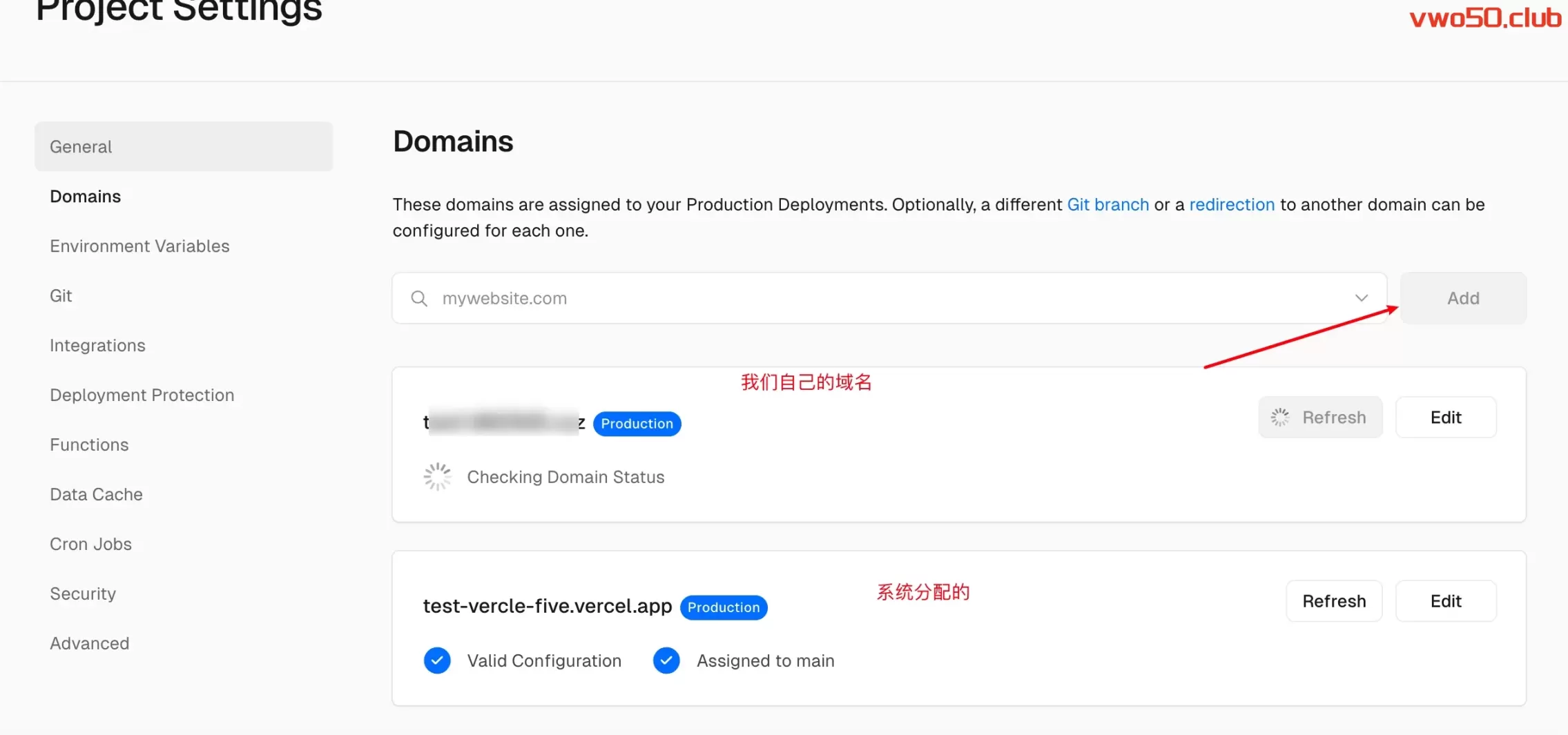Image resolution: width=1568 pixels, height=735 pixels.
Task: Click the loading Refresh button for custom domain
Action: (x=1319, y=418)
